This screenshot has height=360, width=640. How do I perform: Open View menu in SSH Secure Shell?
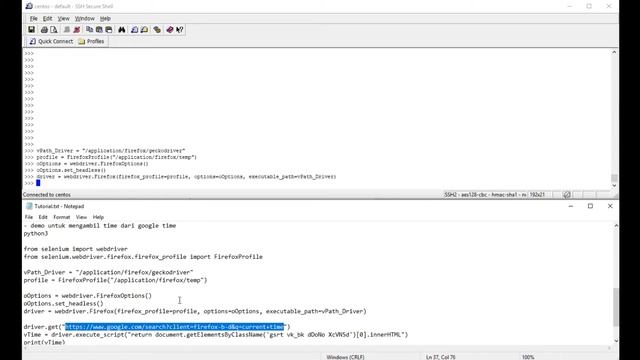pos(63,18)
